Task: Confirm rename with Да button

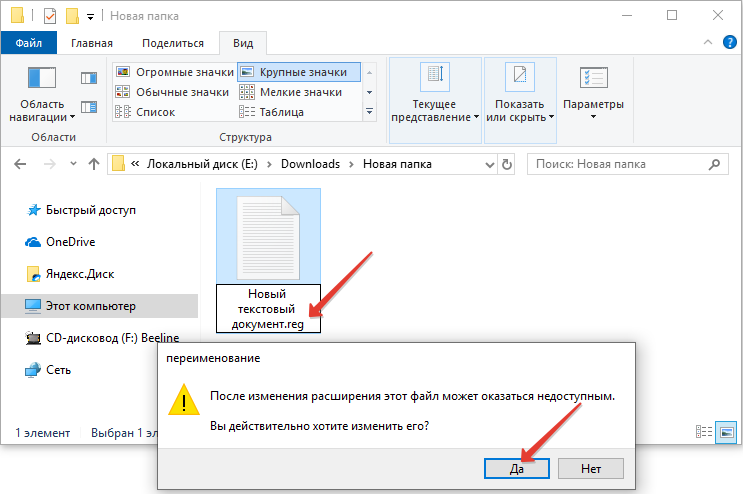Action: pyautogui.click(x=516, y=468)
